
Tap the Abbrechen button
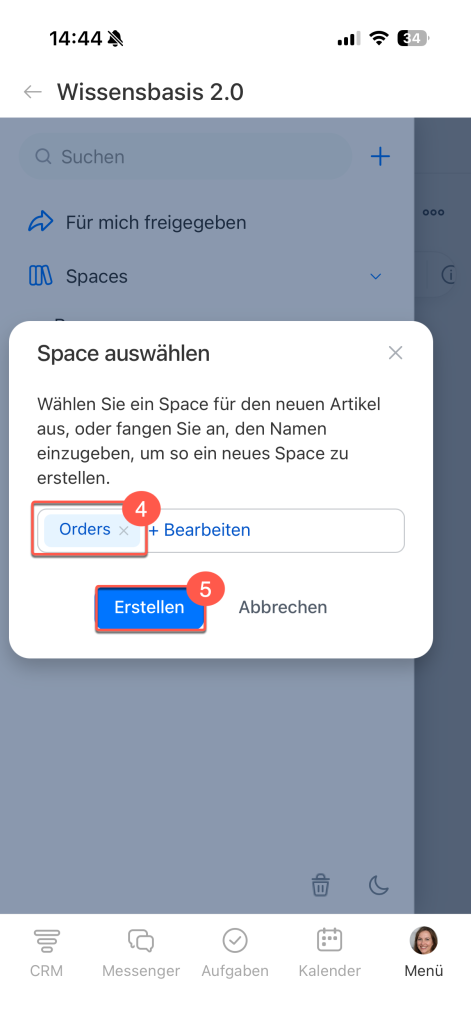[283, 607]
